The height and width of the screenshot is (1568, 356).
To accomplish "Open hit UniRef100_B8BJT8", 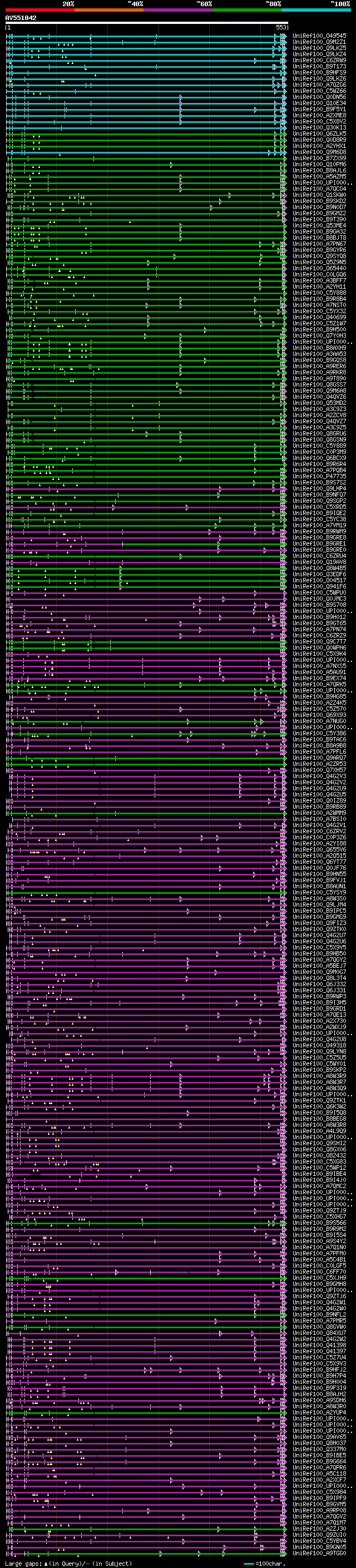I will tap(319, 238).
